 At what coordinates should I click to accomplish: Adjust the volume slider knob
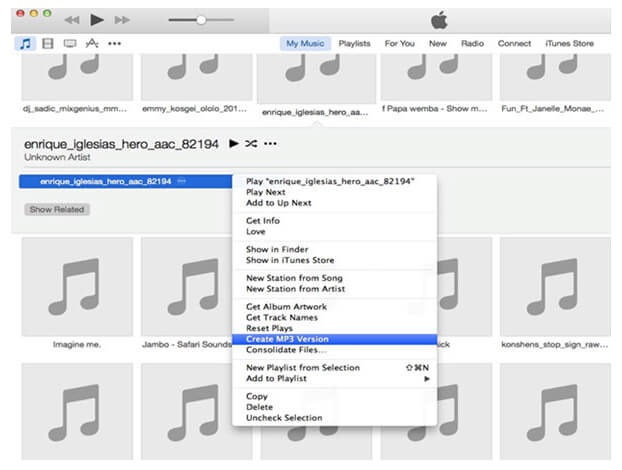(x=201, y=20)
